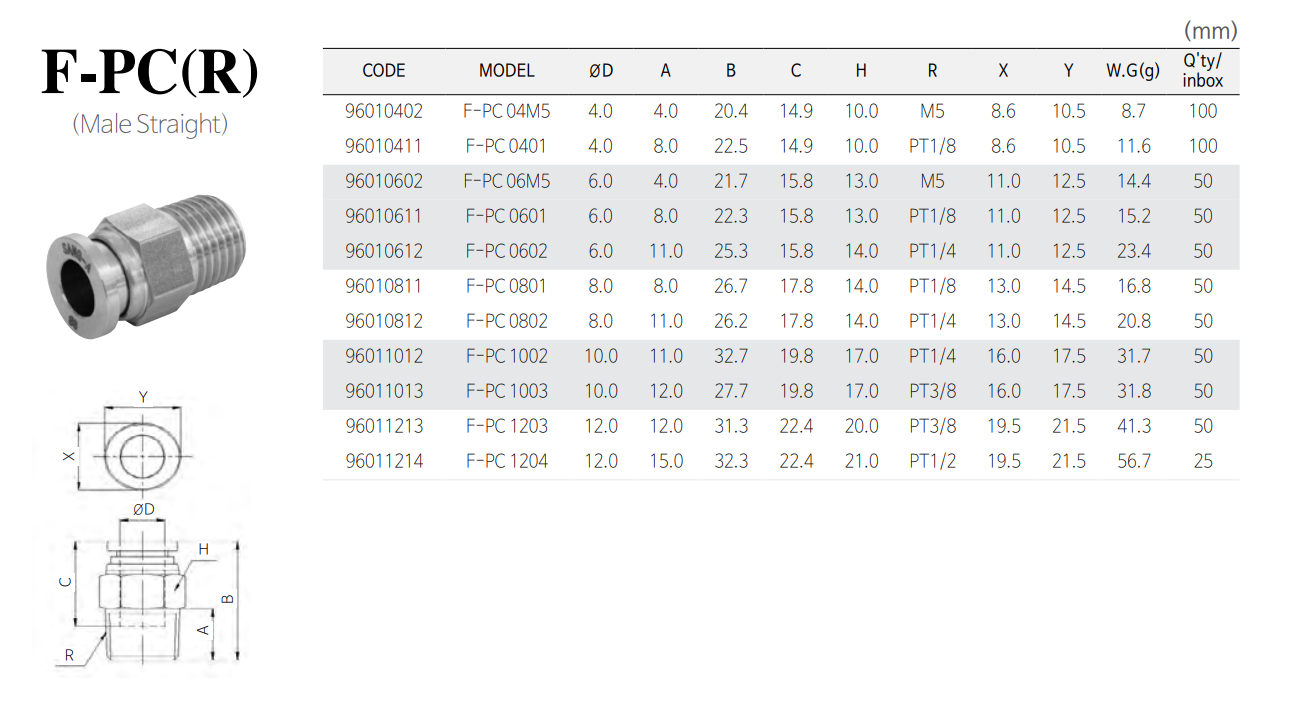Viewport: 1293px width, 719px height.
Task: Click the Q'ty/inbox column header
Action: (x=1203, y=70)
